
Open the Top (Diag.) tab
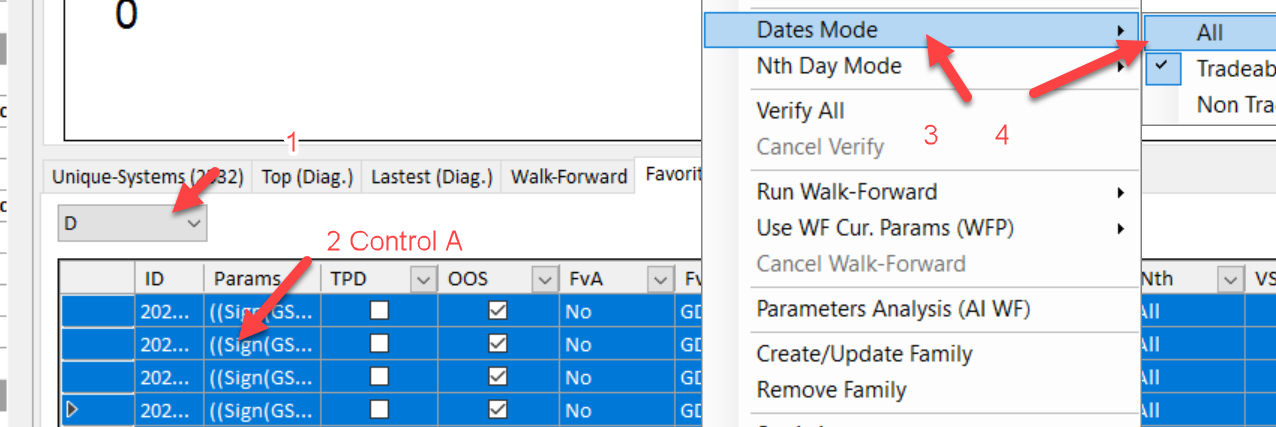307,177
